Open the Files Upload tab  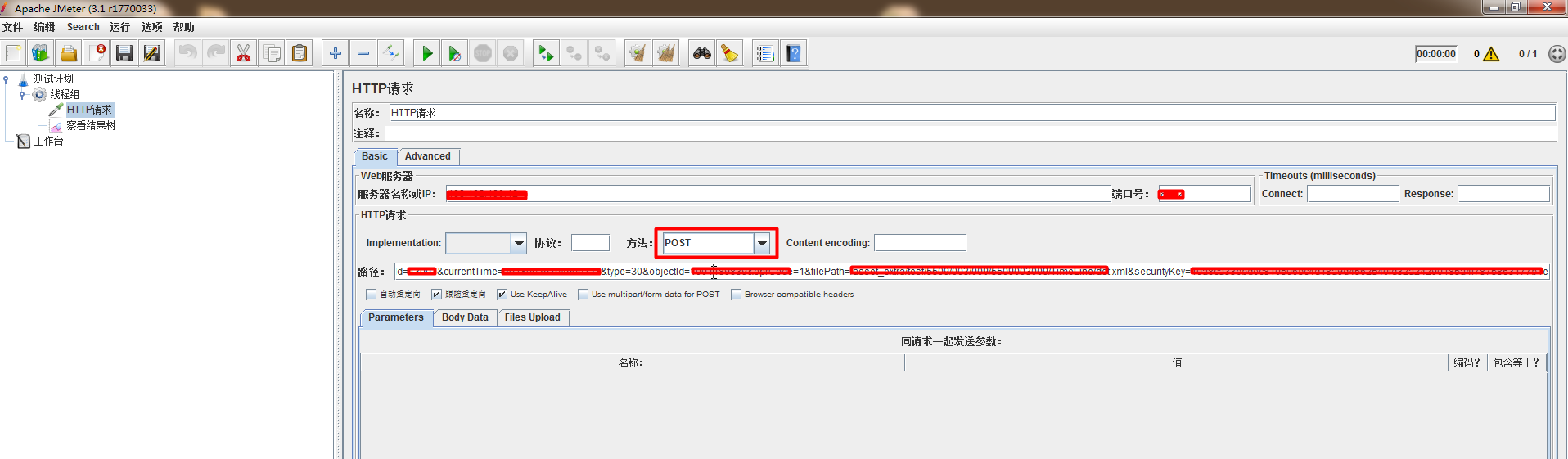533,317
